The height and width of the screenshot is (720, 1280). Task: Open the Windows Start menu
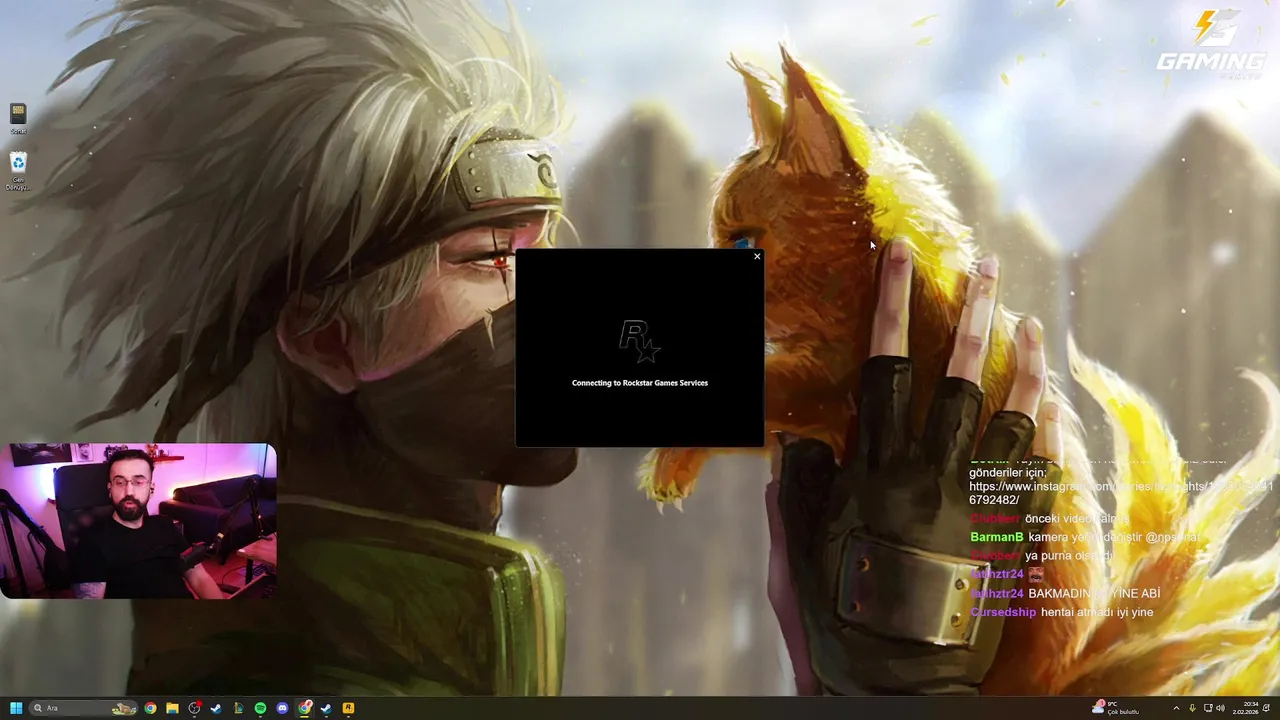16,708
